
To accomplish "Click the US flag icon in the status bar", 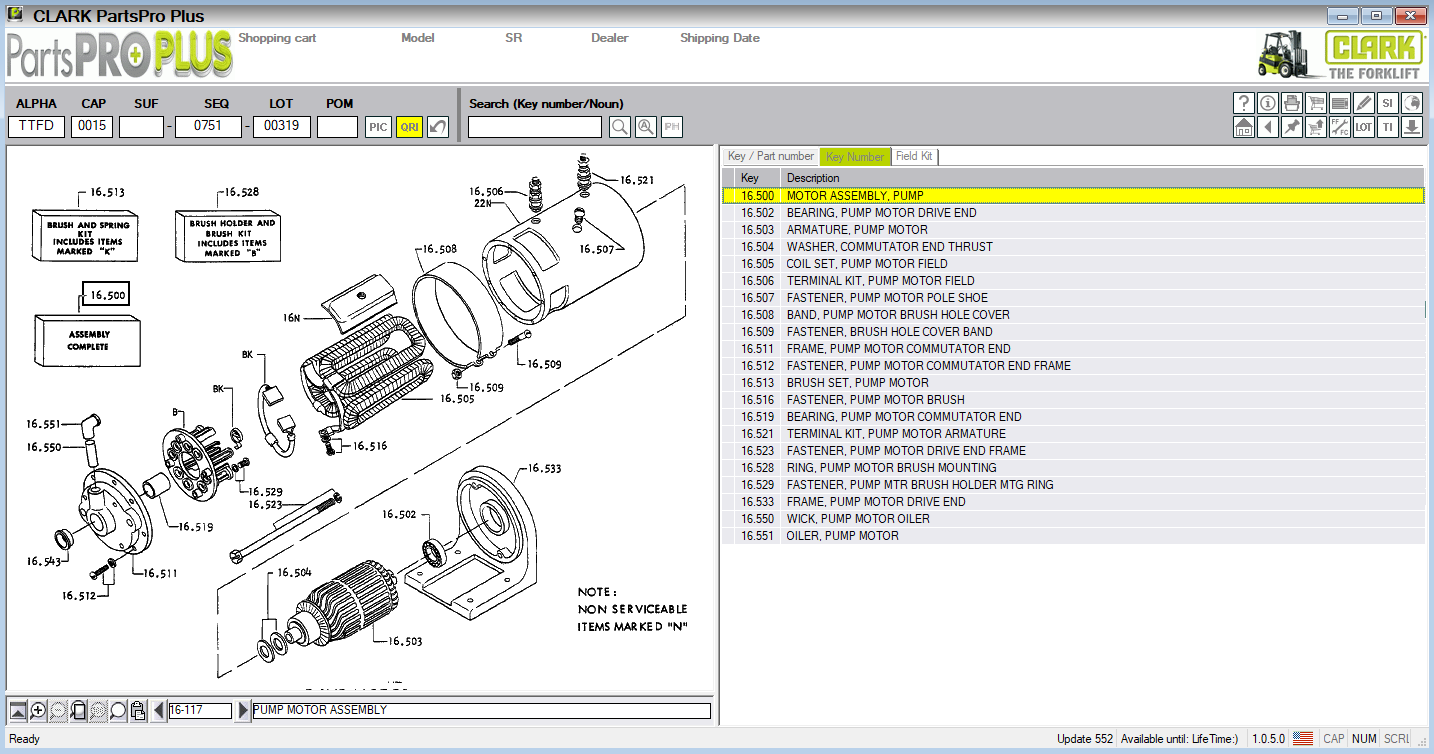I will (x=1302, y=739).
